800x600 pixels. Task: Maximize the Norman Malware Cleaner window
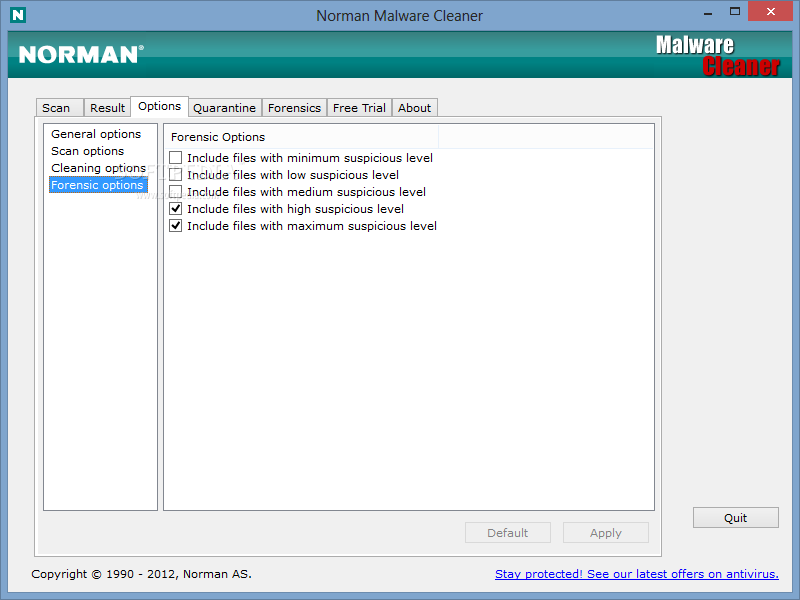click(x=735, y=12)
